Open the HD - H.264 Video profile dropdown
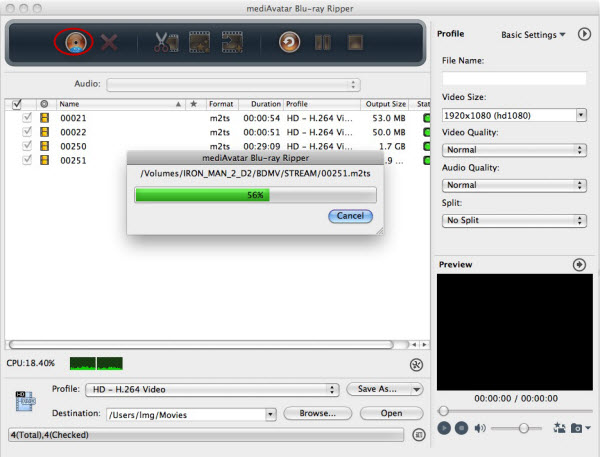Image resolution: width=600 pixels, height=457 pixels. [212, 390]
